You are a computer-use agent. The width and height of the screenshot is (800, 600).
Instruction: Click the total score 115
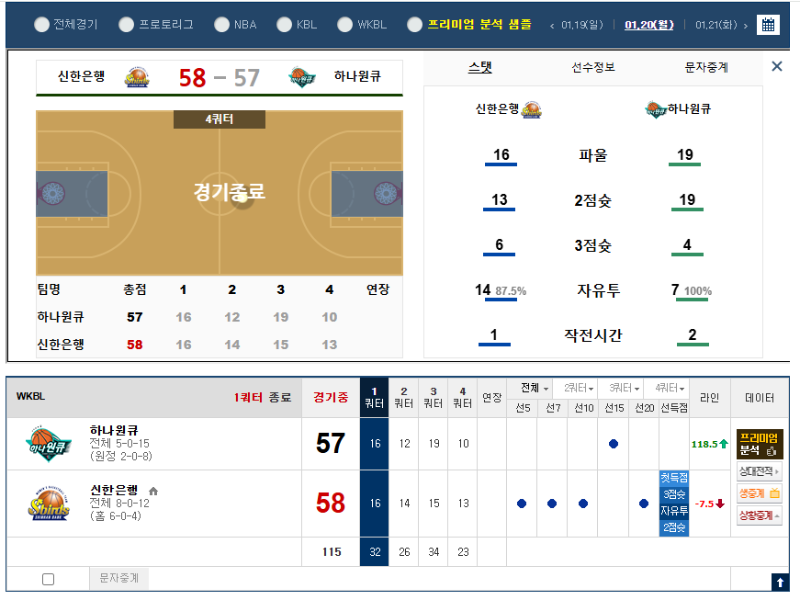[332, 552]
